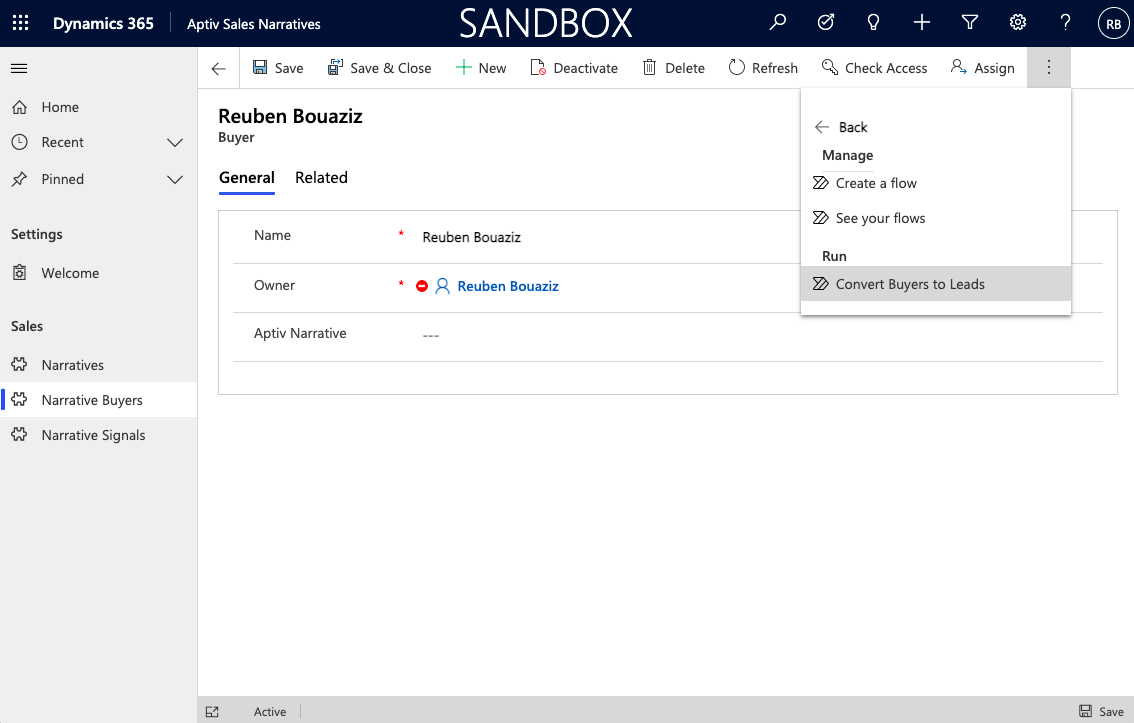
Task: Click the Check Access label
Action: click(886, 68)
